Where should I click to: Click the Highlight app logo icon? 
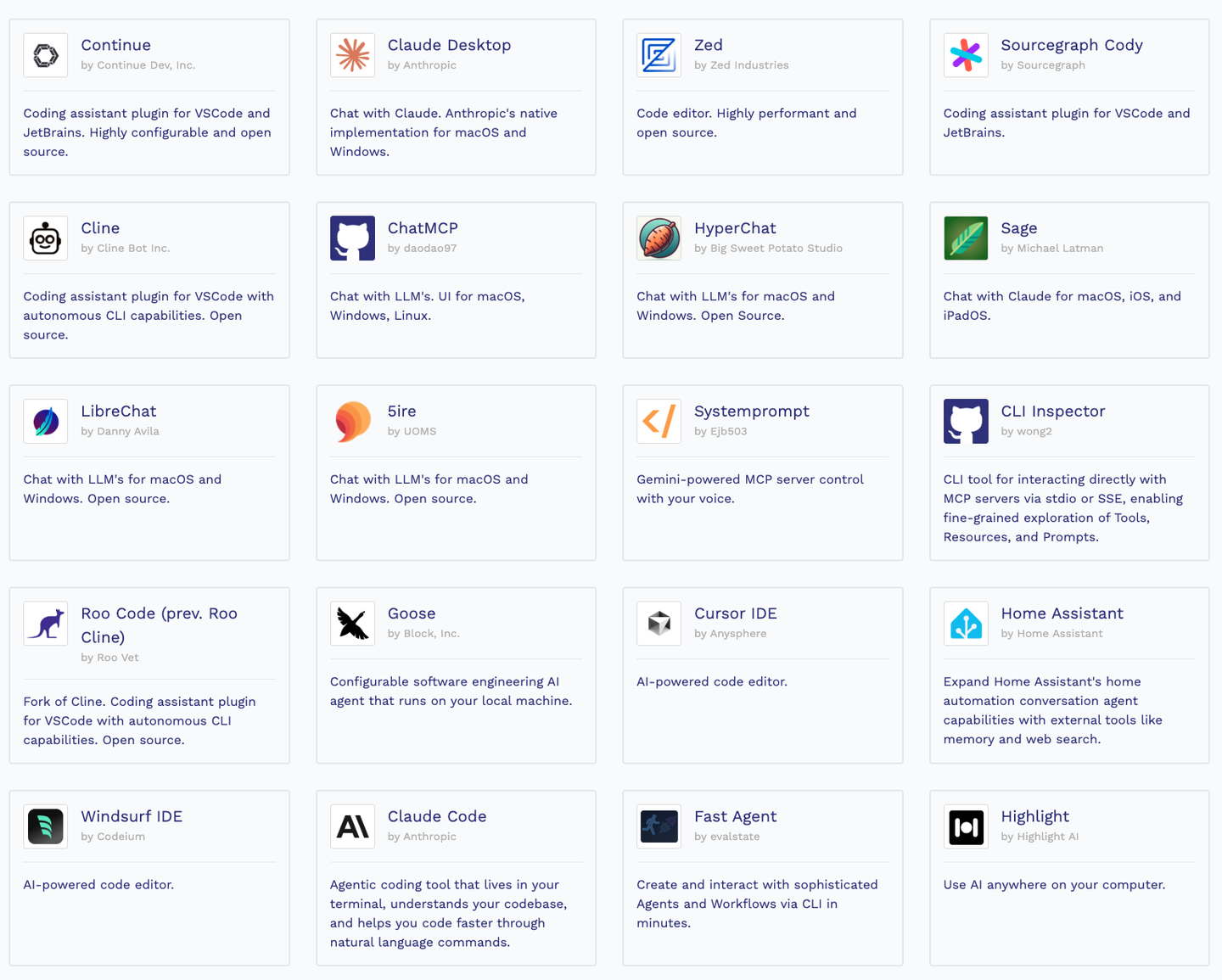tap(966, 826)
